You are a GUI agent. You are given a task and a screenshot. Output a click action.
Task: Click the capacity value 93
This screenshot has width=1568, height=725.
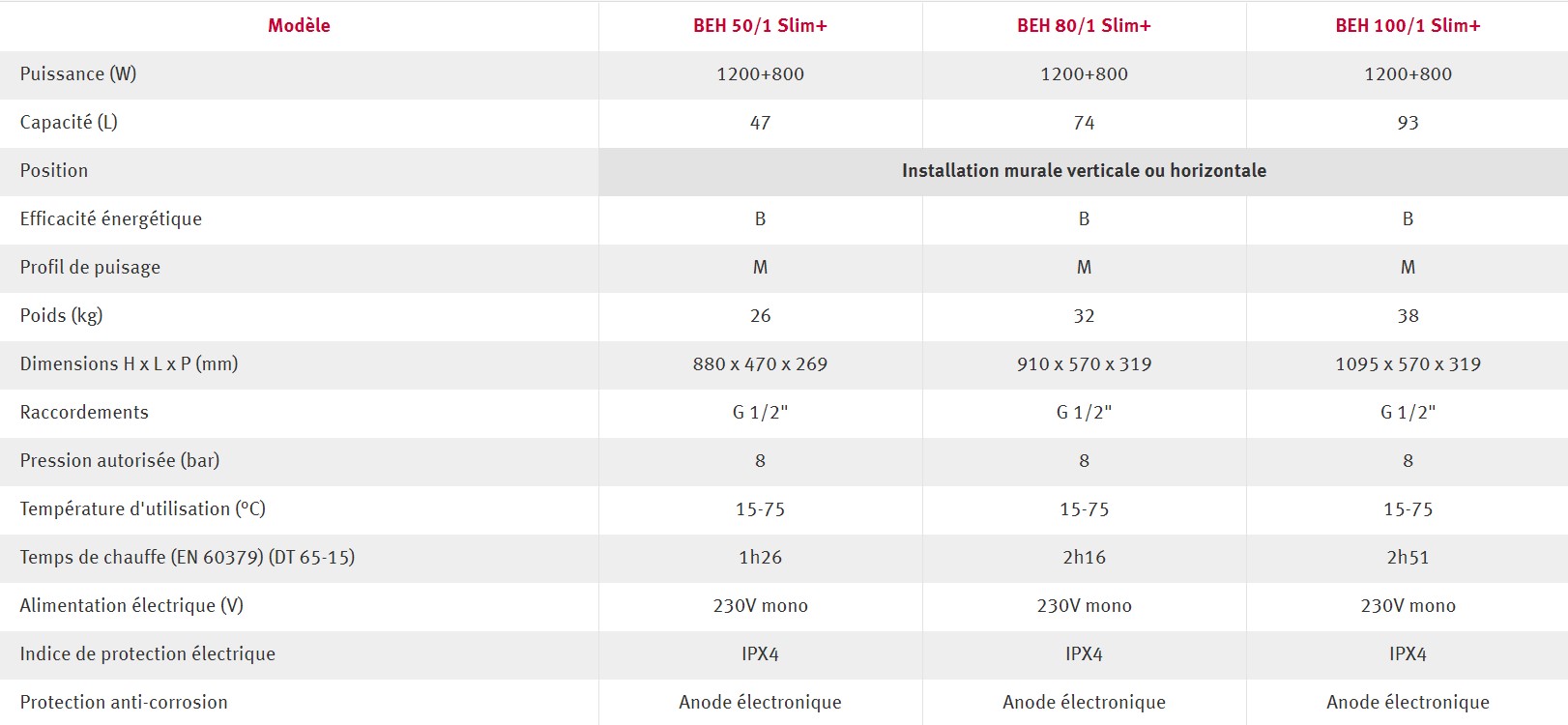[1408, 123]
